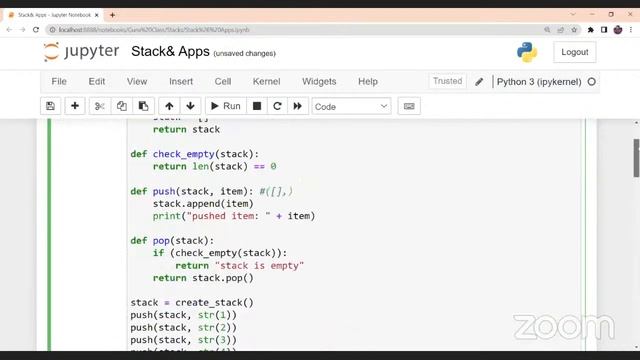Rename the Stack& Apps notebook title
The width and height of the screenshot is (640, 360).
[170, 51]
